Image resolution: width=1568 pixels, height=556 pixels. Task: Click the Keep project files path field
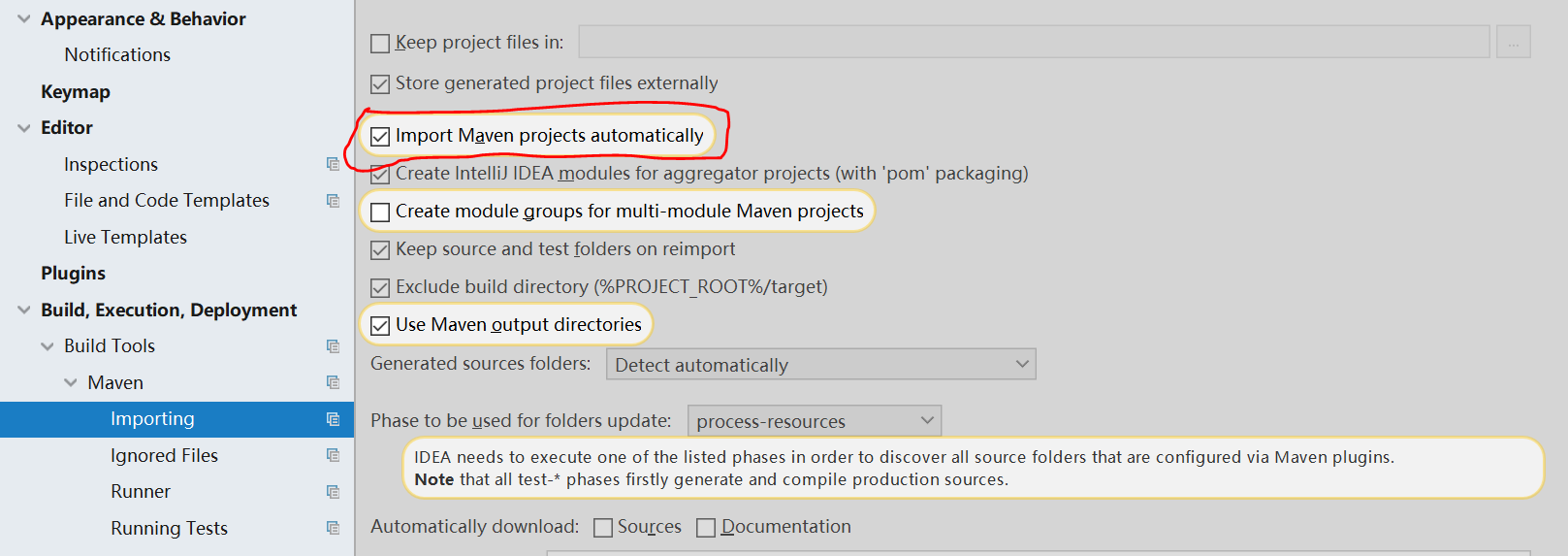(1034, 42)
